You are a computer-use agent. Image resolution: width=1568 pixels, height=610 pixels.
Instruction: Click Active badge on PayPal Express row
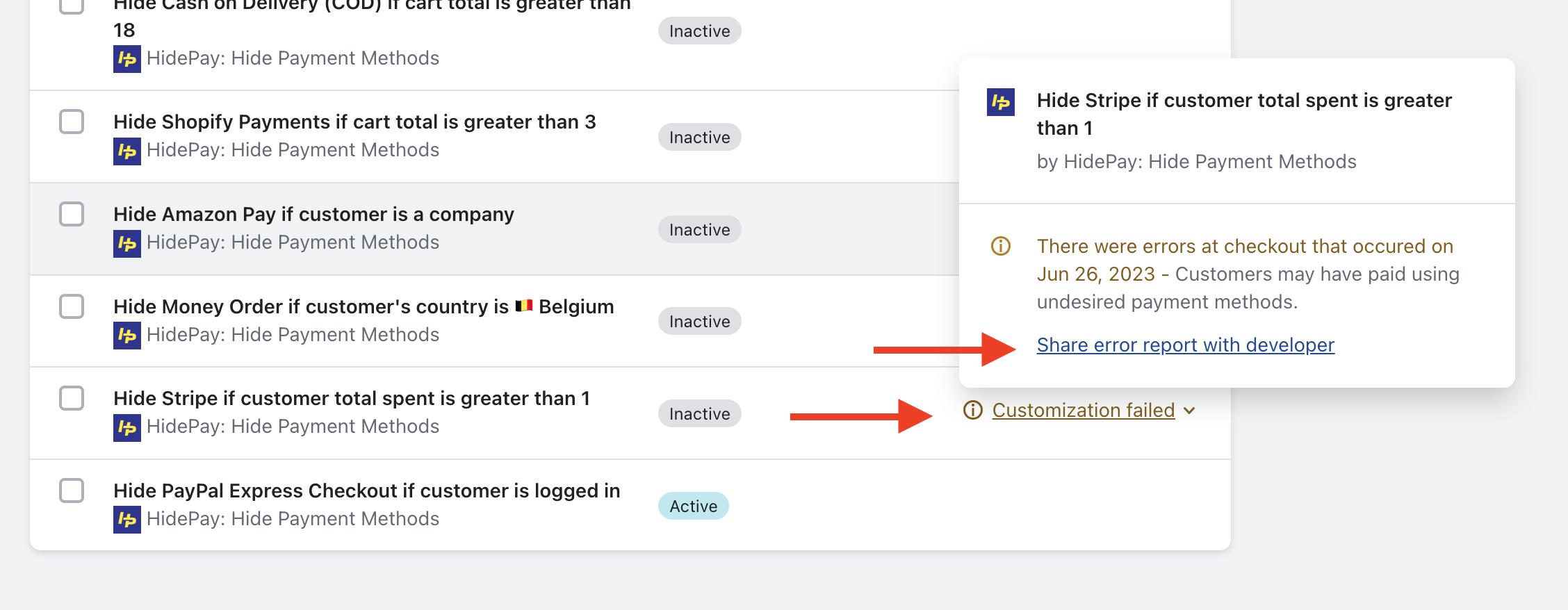[x=694, y=506]
